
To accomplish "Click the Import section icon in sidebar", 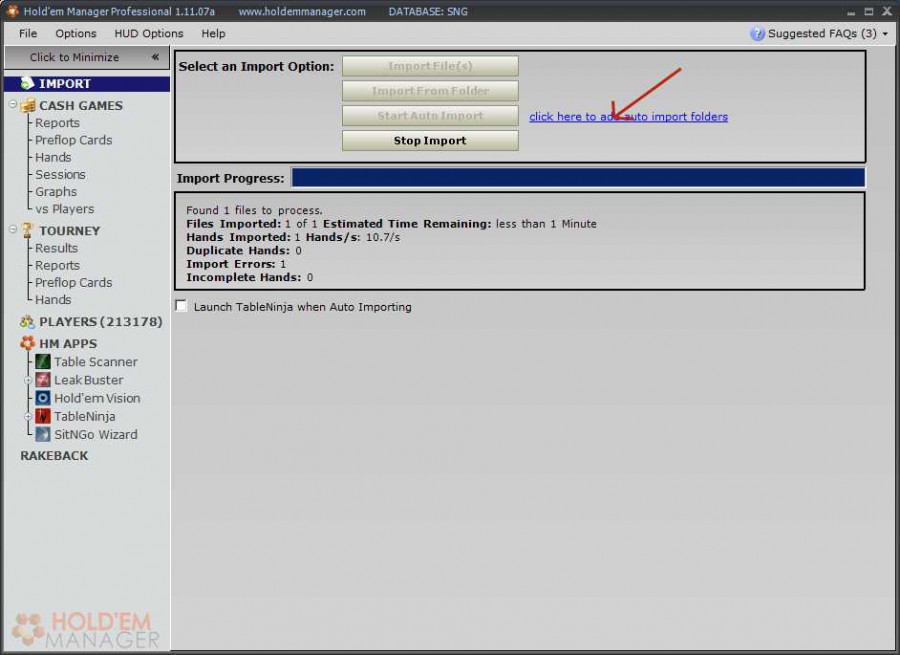I will [27, 83].
